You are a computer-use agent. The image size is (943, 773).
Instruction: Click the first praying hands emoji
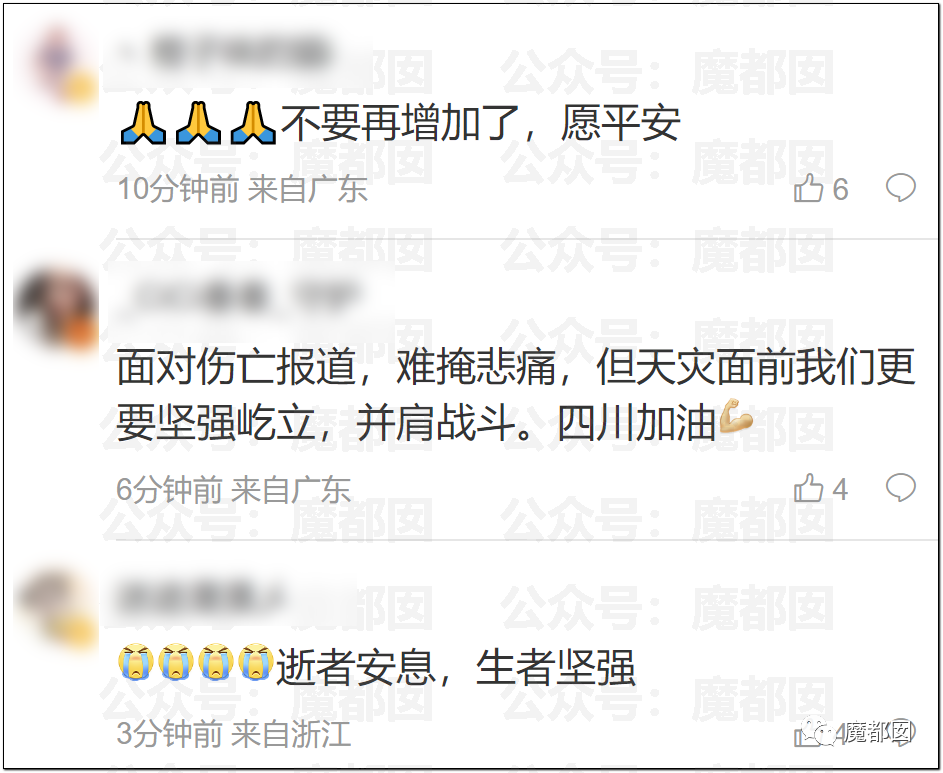coord(143,123)
